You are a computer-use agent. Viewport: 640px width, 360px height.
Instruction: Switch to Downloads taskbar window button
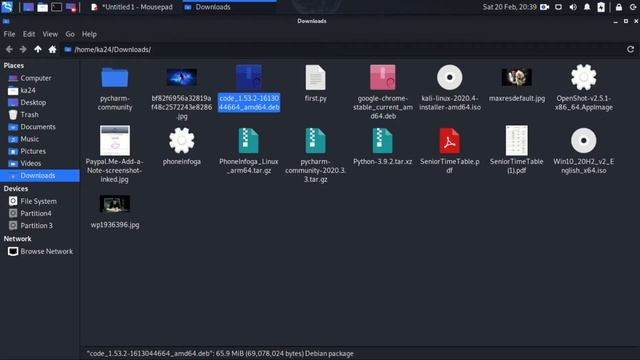(229, 7)
